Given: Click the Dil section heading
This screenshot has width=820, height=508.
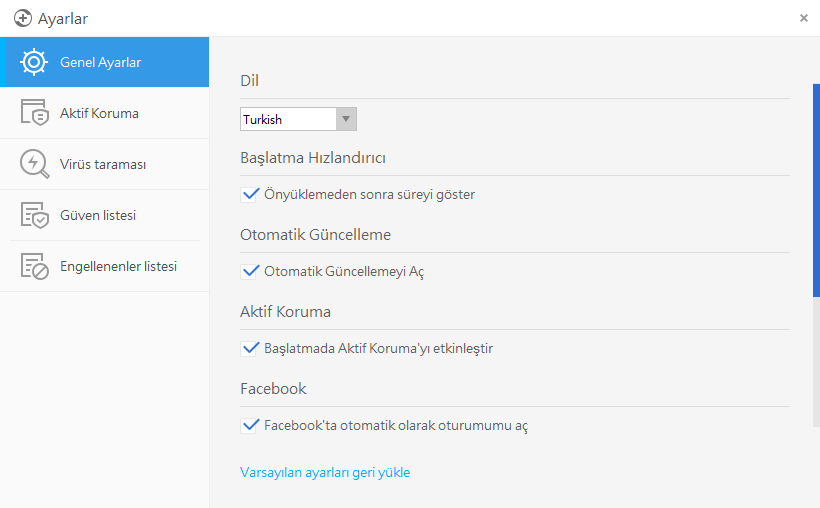Looking at the screenshot, I should 249,81.
